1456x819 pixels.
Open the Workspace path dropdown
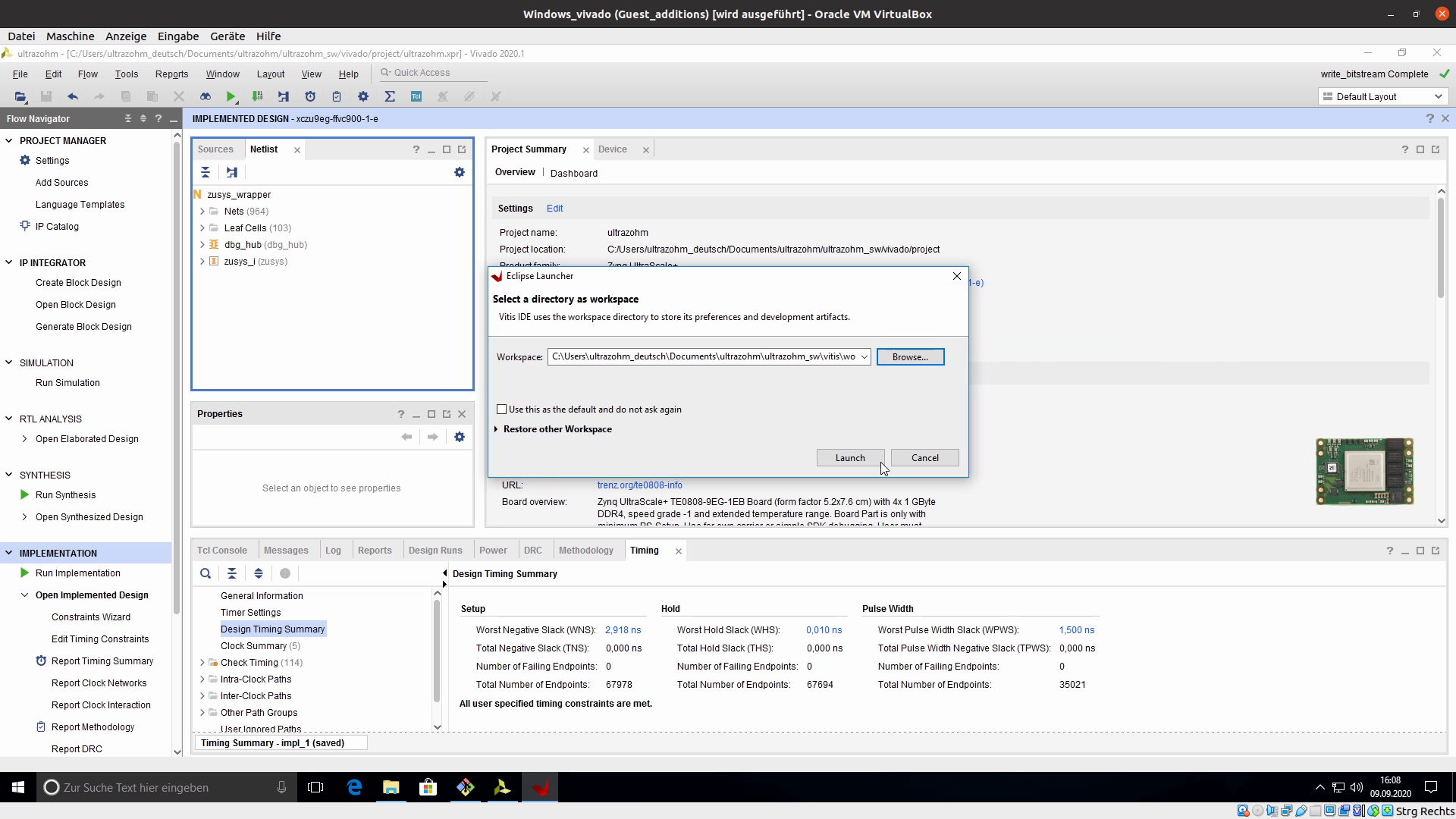click(x=864, y=357)
